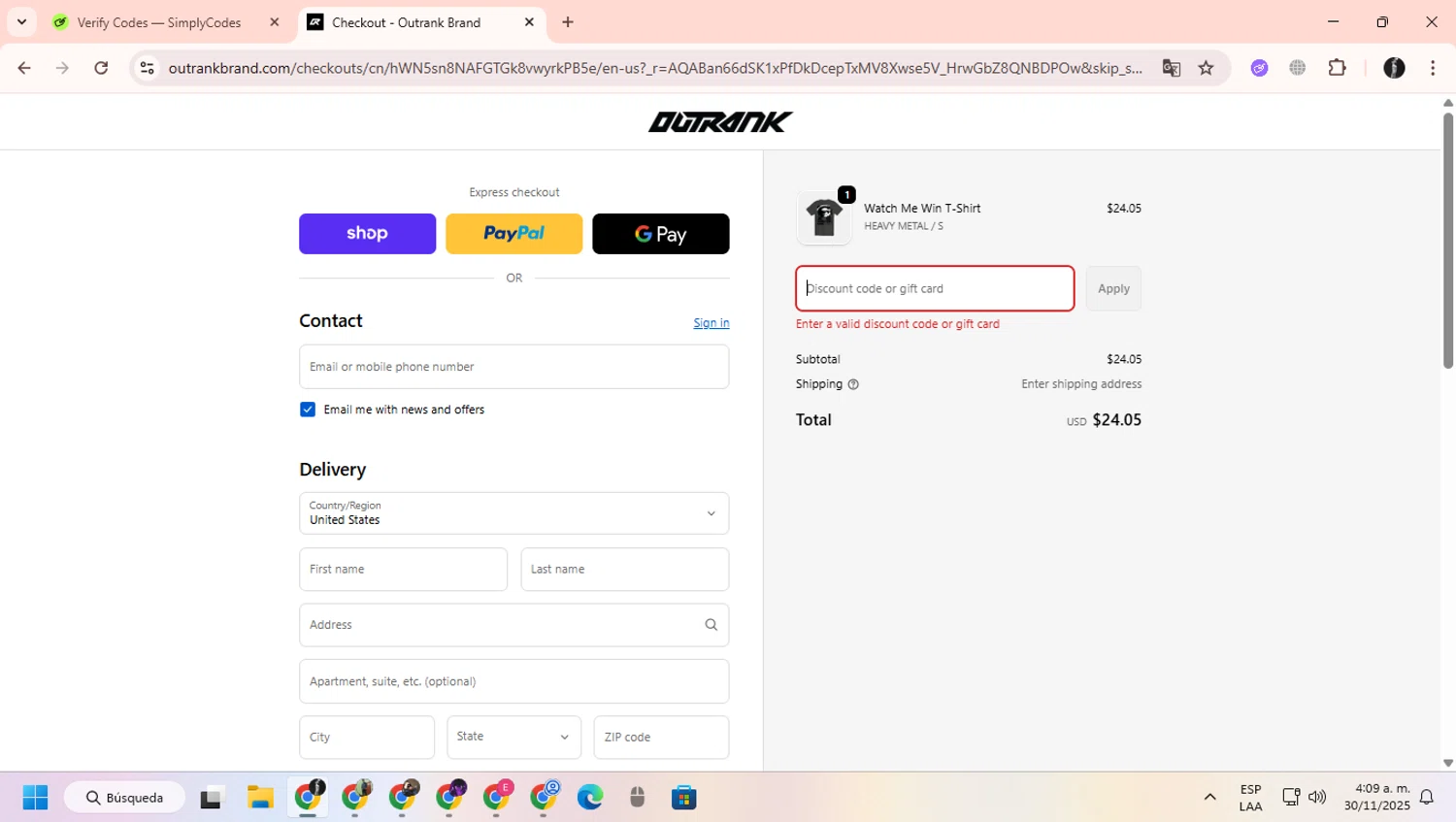Select the Checkout - Outrank Brand tab
1456x822 pixels.
tap(406, 22)
